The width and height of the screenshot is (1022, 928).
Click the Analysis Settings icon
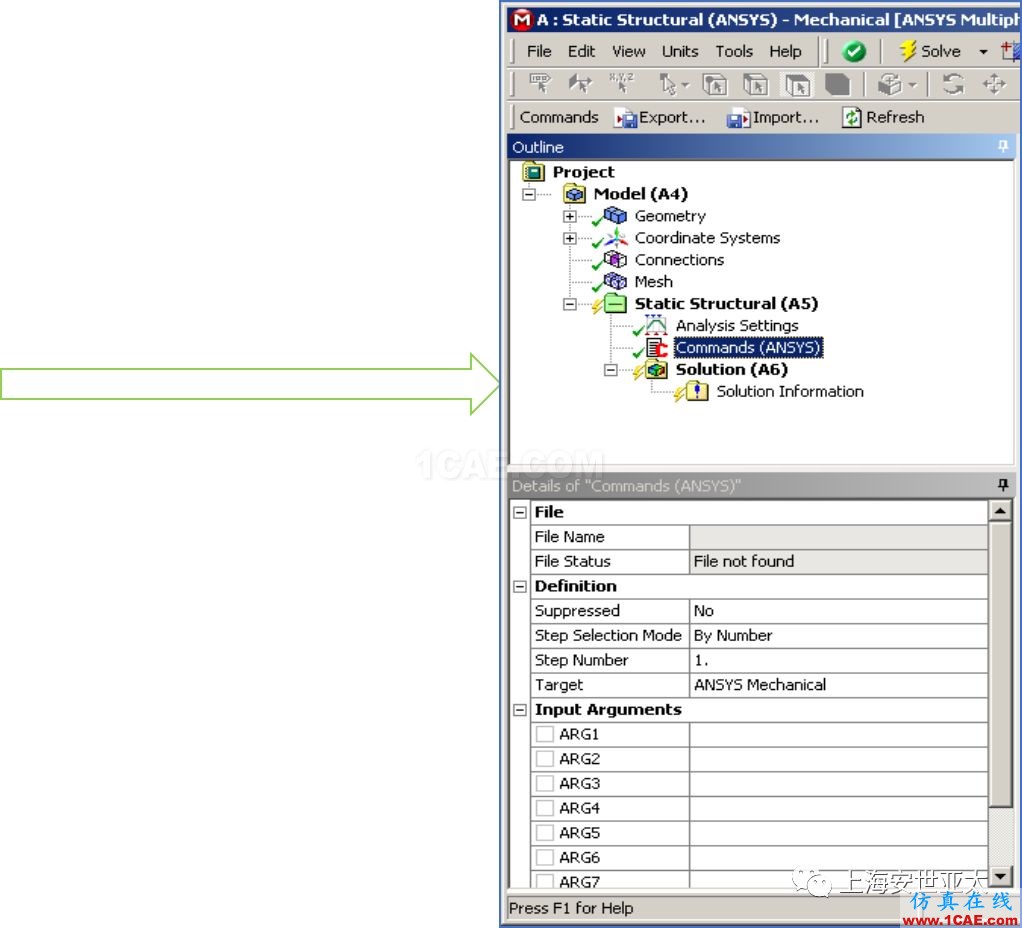[656, 325]
